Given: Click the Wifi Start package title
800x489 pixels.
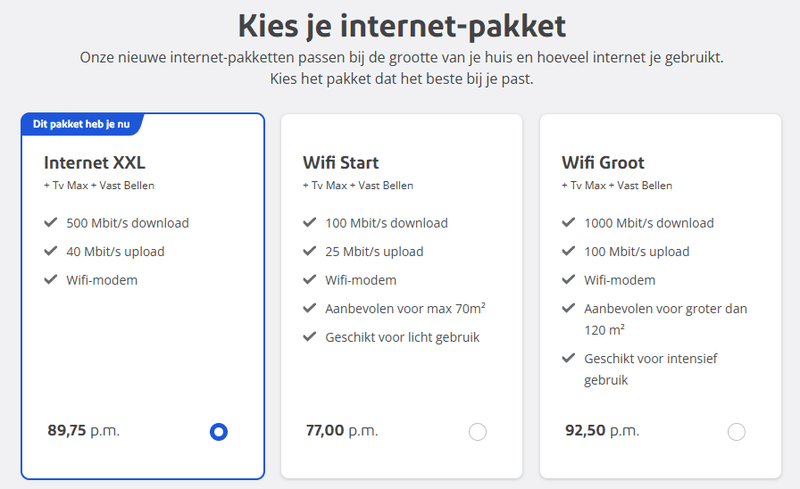Looking at the screenshot, I should tap(341, 162).
